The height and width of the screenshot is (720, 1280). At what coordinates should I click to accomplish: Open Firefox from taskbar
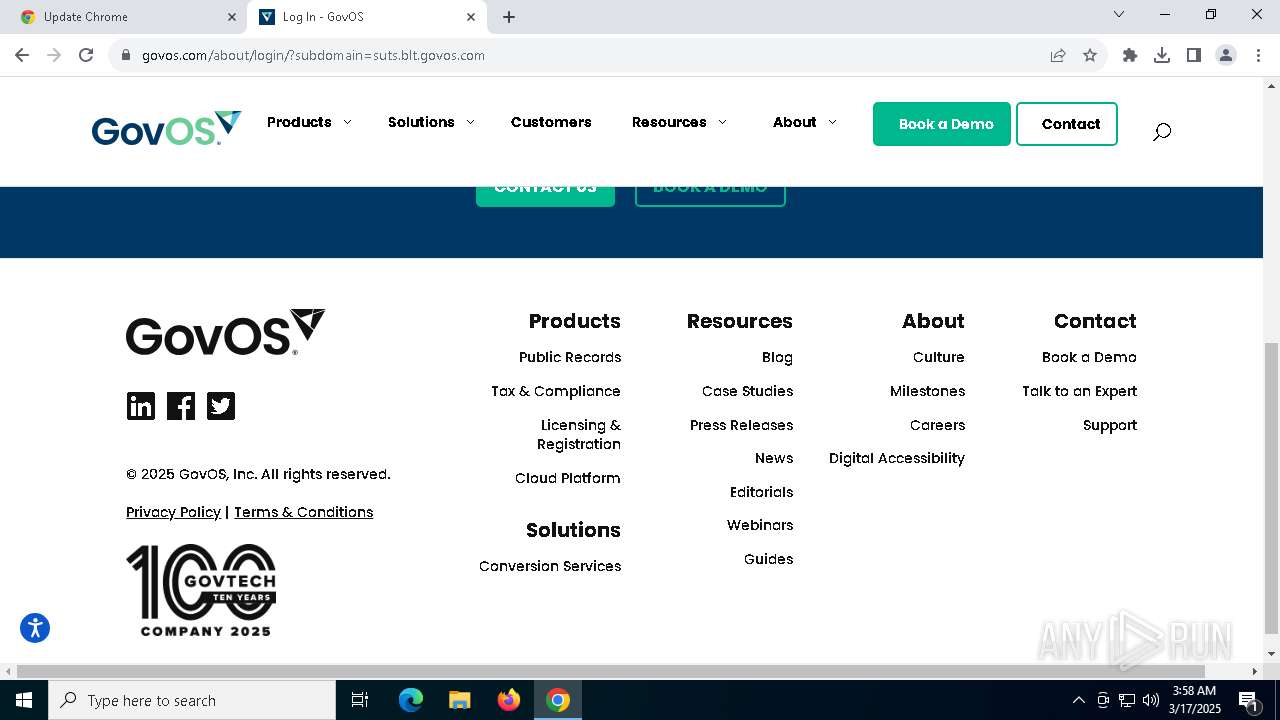[509, 700]
